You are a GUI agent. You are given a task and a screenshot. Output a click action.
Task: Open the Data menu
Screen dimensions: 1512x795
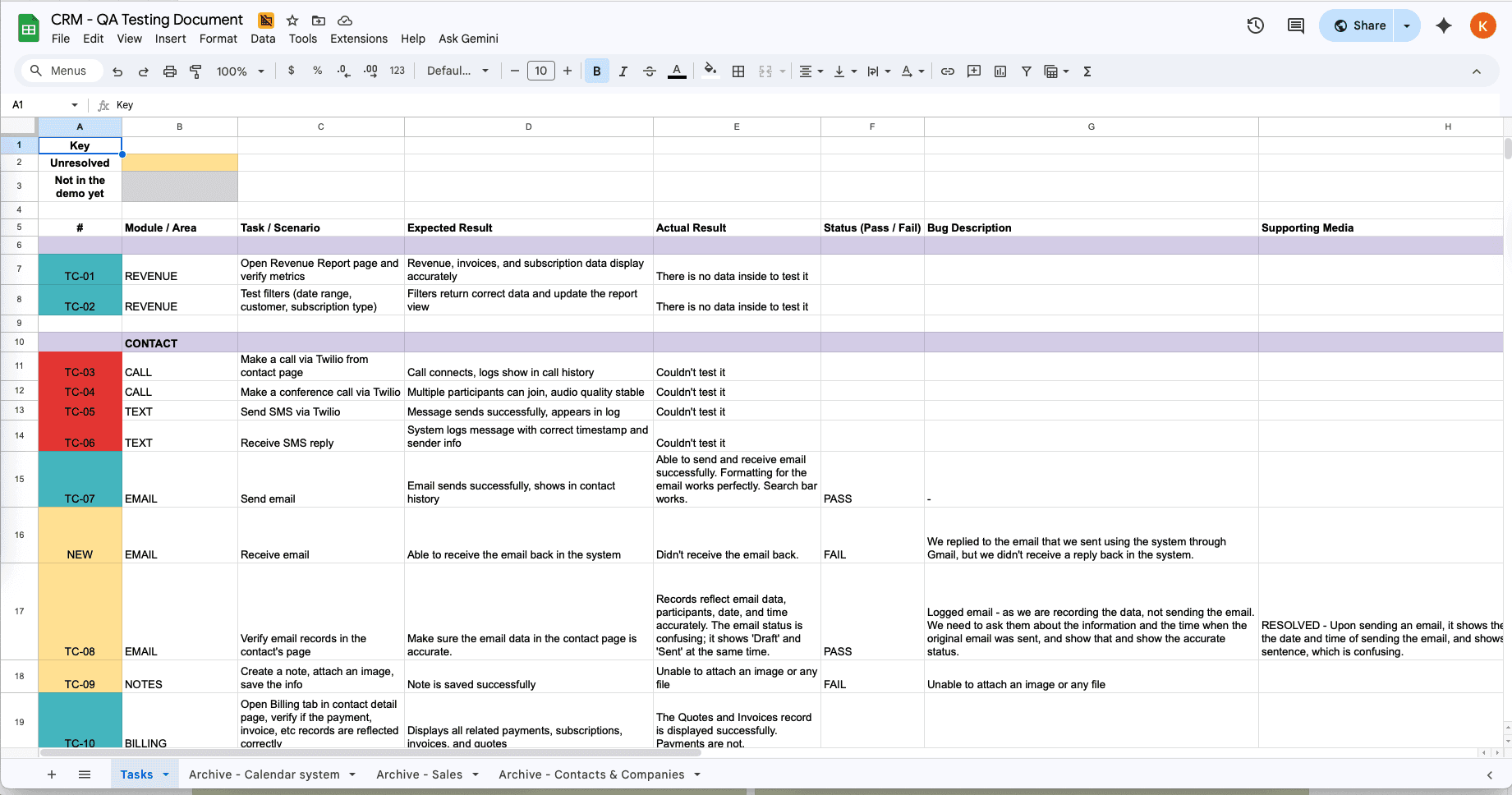pos(263,39)
